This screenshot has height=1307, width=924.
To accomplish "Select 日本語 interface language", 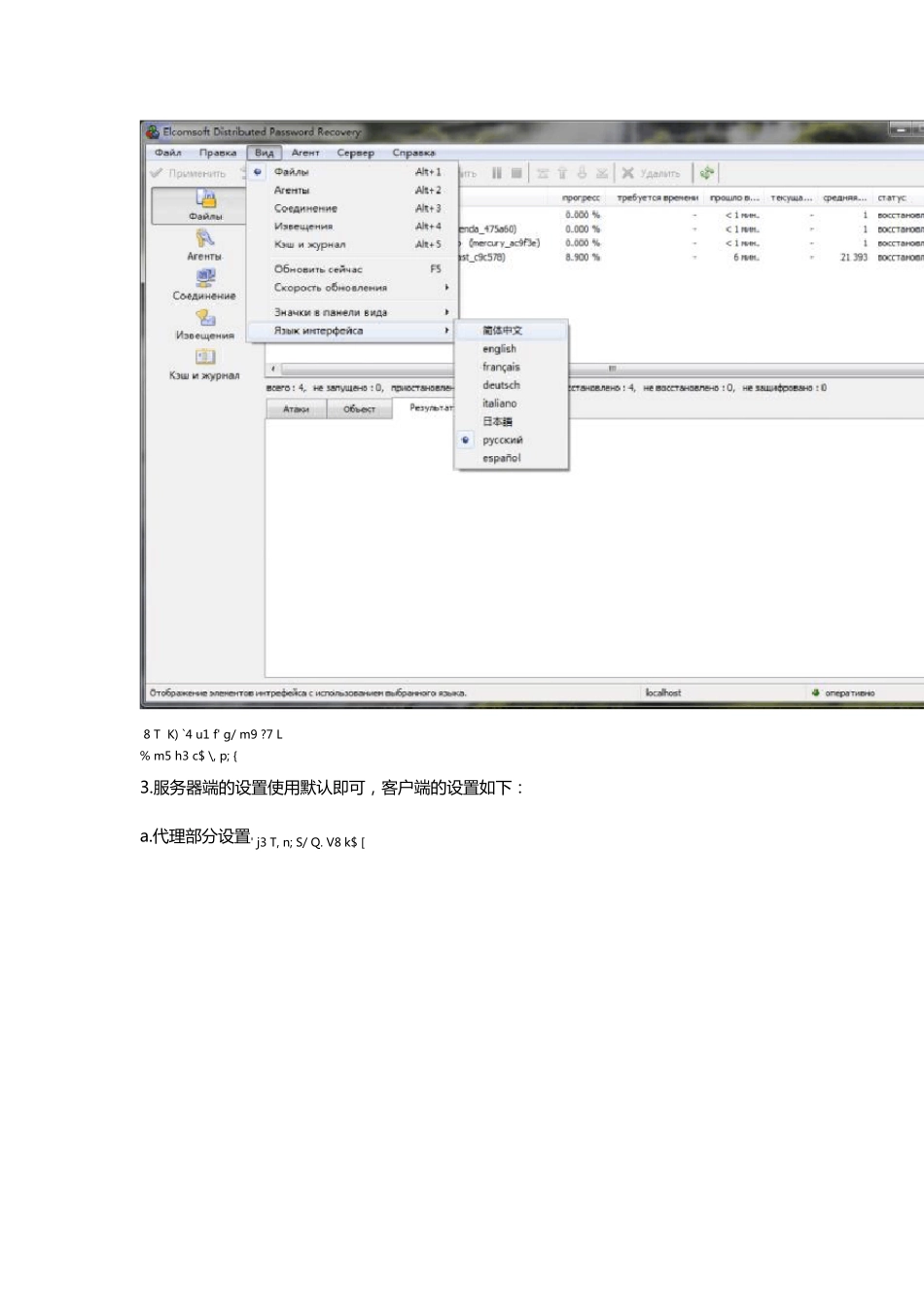I will [512, 422].
